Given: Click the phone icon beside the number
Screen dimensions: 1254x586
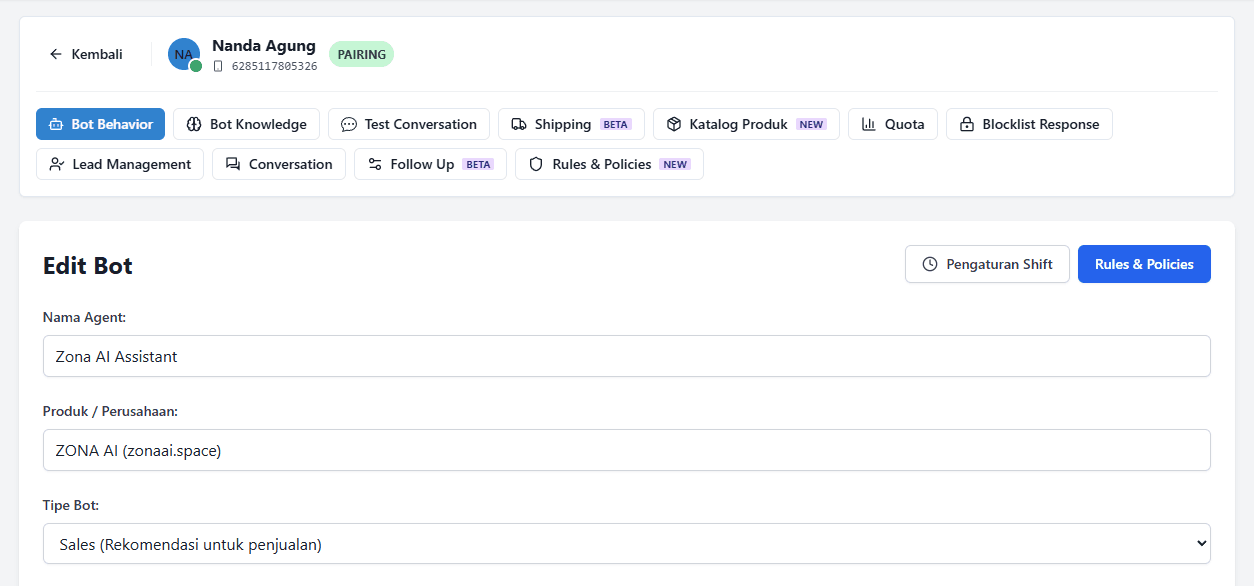Looking at the screenshot, I should pos(219,66).
